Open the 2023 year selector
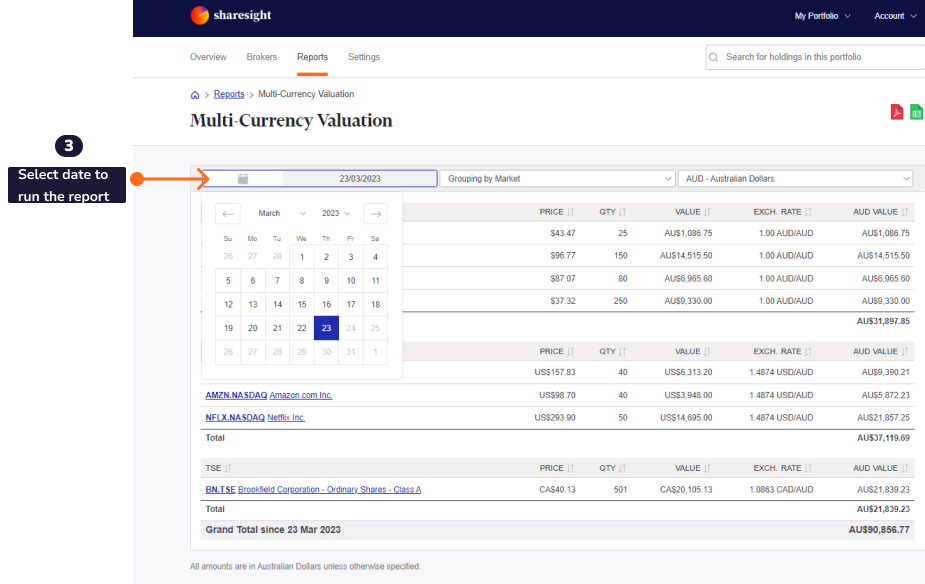The width and height of the screenshot is (925, 584). pyautogui.click(x=336, y=214)
